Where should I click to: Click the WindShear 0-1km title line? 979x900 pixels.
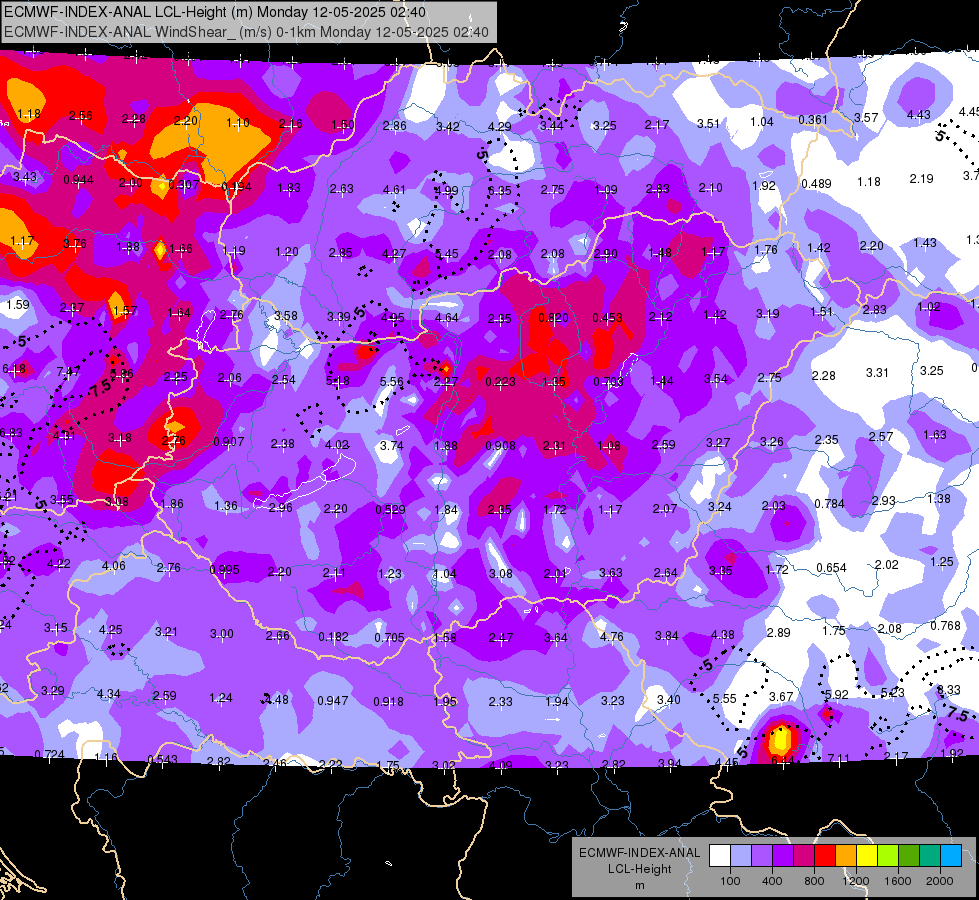[246, 32]
